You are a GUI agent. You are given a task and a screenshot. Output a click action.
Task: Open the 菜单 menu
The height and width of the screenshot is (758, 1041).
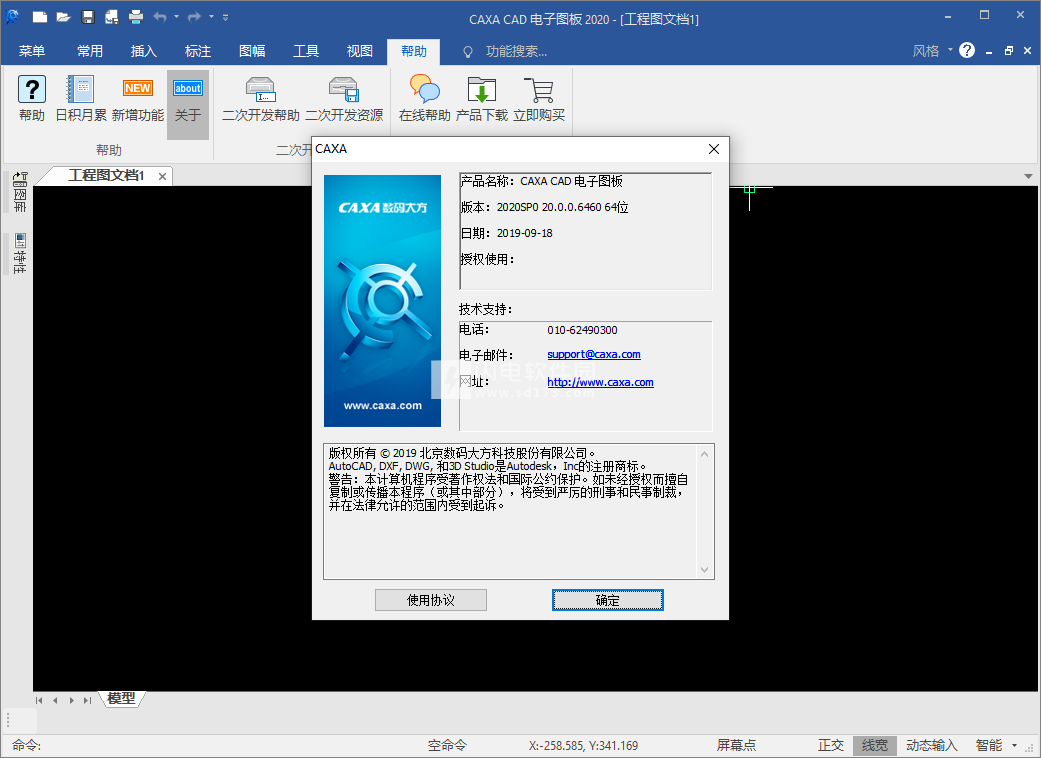click(x=32, y=51)
